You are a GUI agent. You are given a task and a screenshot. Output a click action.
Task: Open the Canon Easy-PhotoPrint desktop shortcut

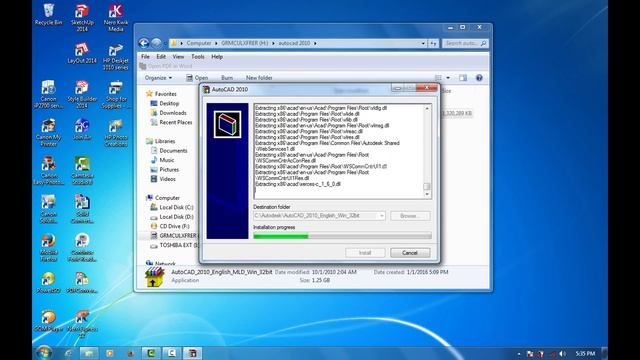tap(48, 171)
